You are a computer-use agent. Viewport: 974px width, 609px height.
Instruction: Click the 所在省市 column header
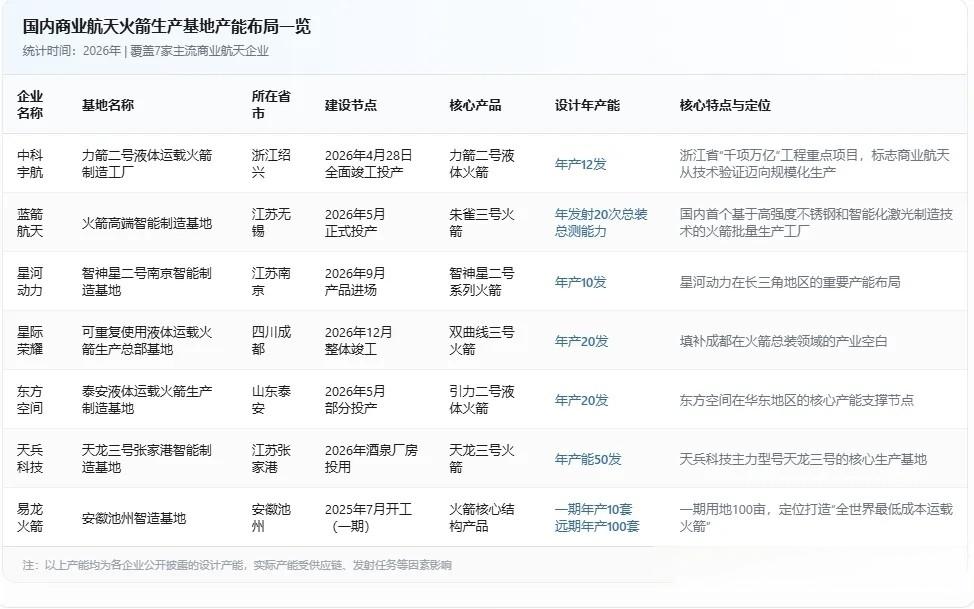point(271,104)
